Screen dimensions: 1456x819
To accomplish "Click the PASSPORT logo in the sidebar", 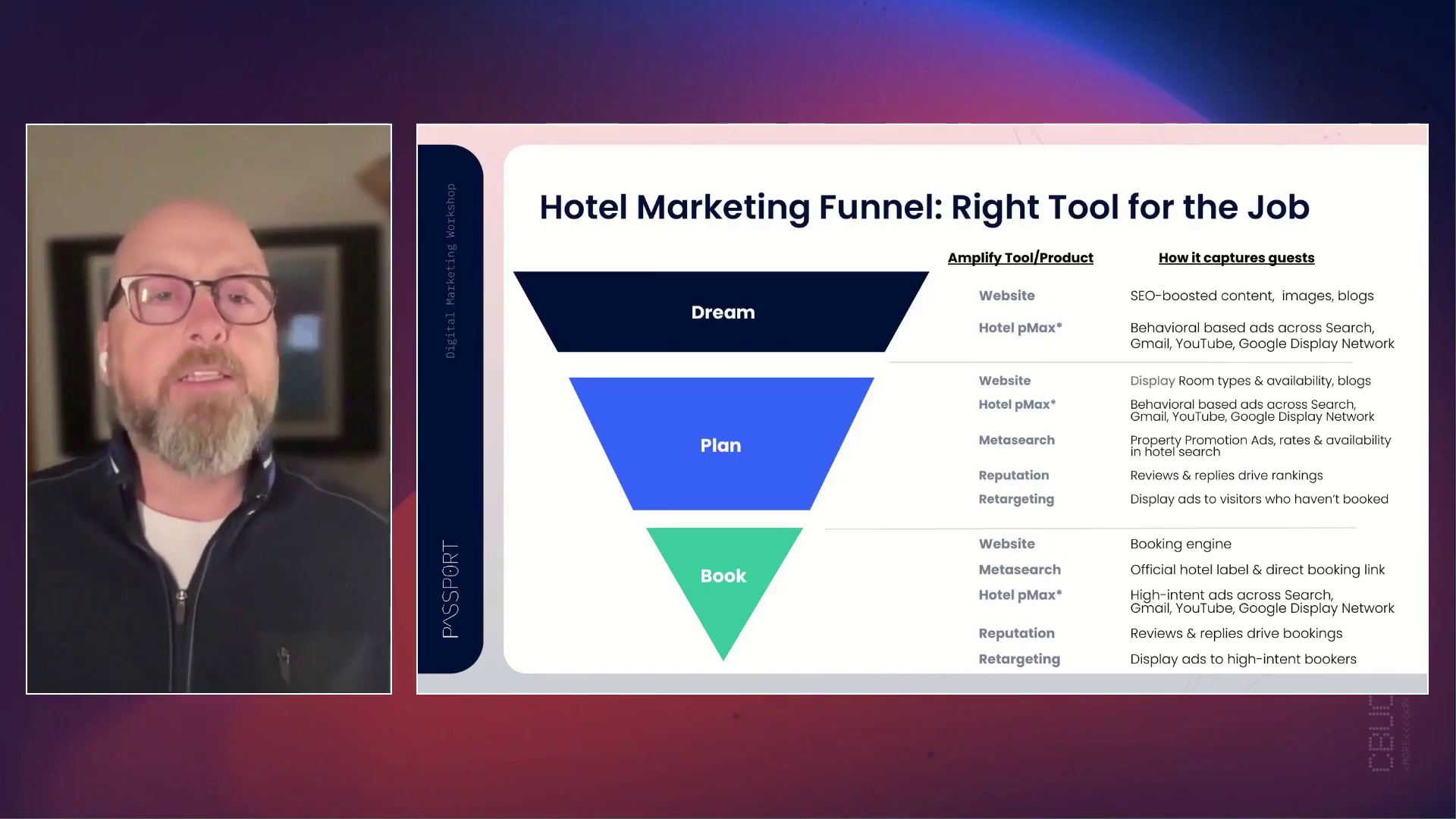I will pos(450,589).
